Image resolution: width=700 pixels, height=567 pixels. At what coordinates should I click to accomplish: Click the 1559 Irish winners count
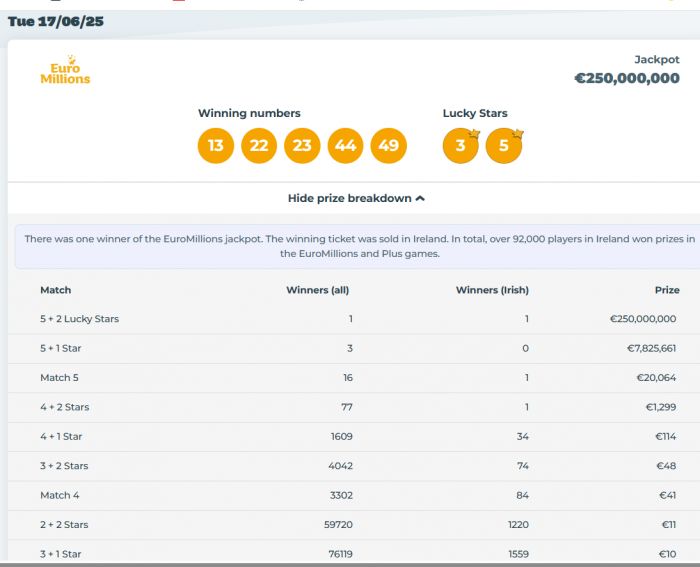(518, 554)
